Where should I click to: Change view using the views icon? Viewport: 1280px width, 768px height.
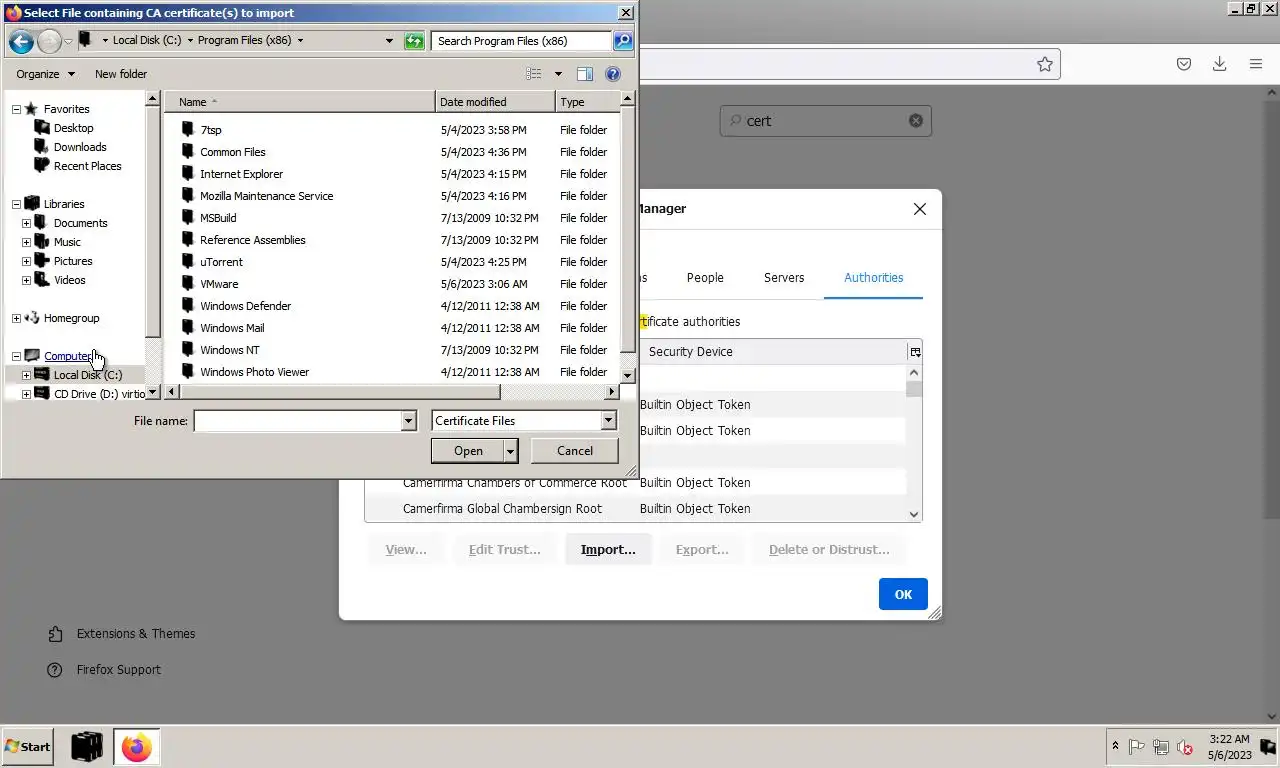point(534,74)
